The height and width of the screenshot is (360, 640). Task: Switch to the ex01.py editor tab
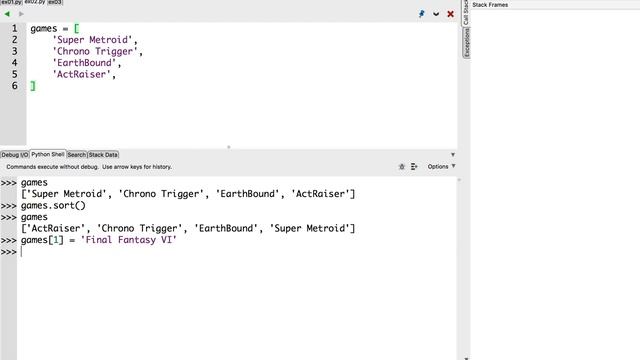11,2
